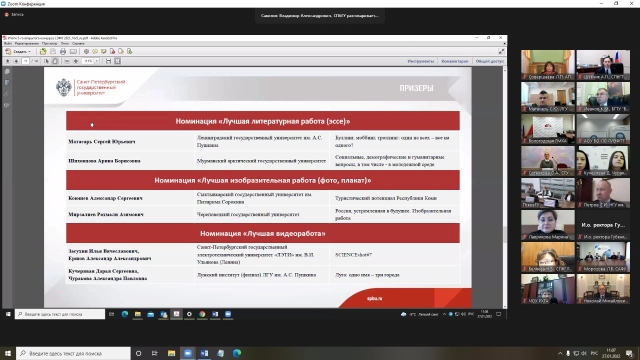Open page thumbnails panel in Acrobat sidebar
The image size is (640, 360).
tap(7, 71)
